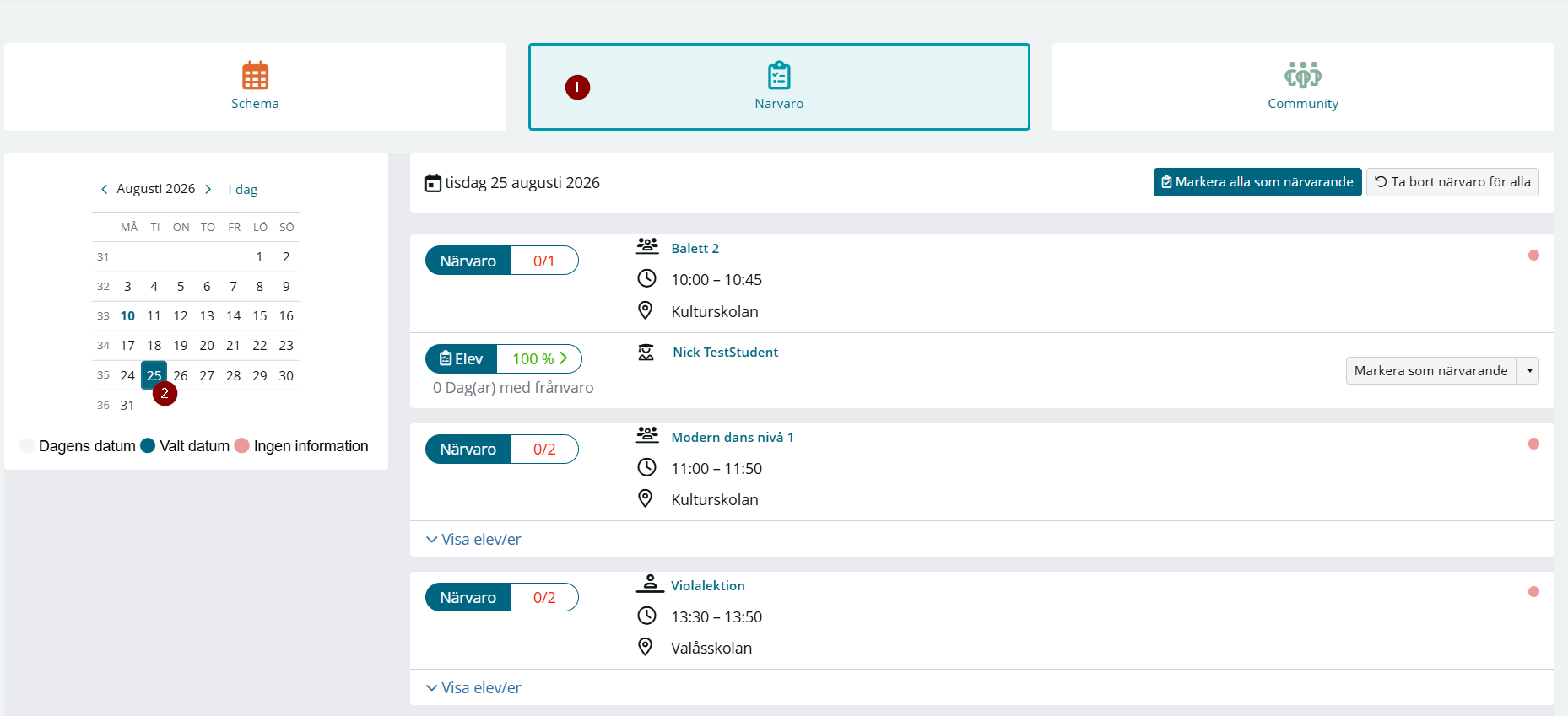The width and height of the screenshot is (1568, 716).
Task: Open the Balett 2 lesson link
Action: [x=695, y=249]
